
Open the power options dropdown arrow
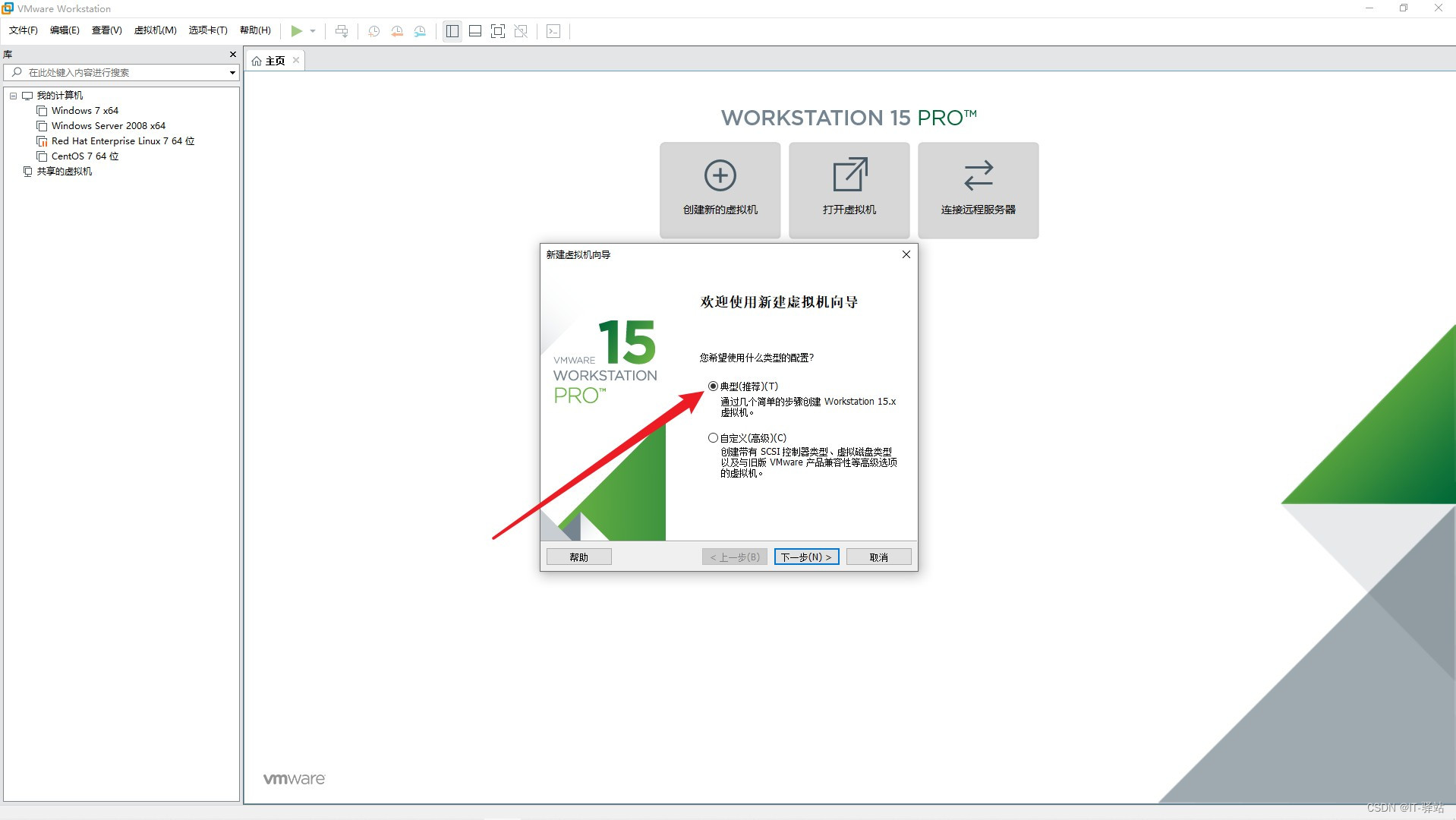point(313,31)
